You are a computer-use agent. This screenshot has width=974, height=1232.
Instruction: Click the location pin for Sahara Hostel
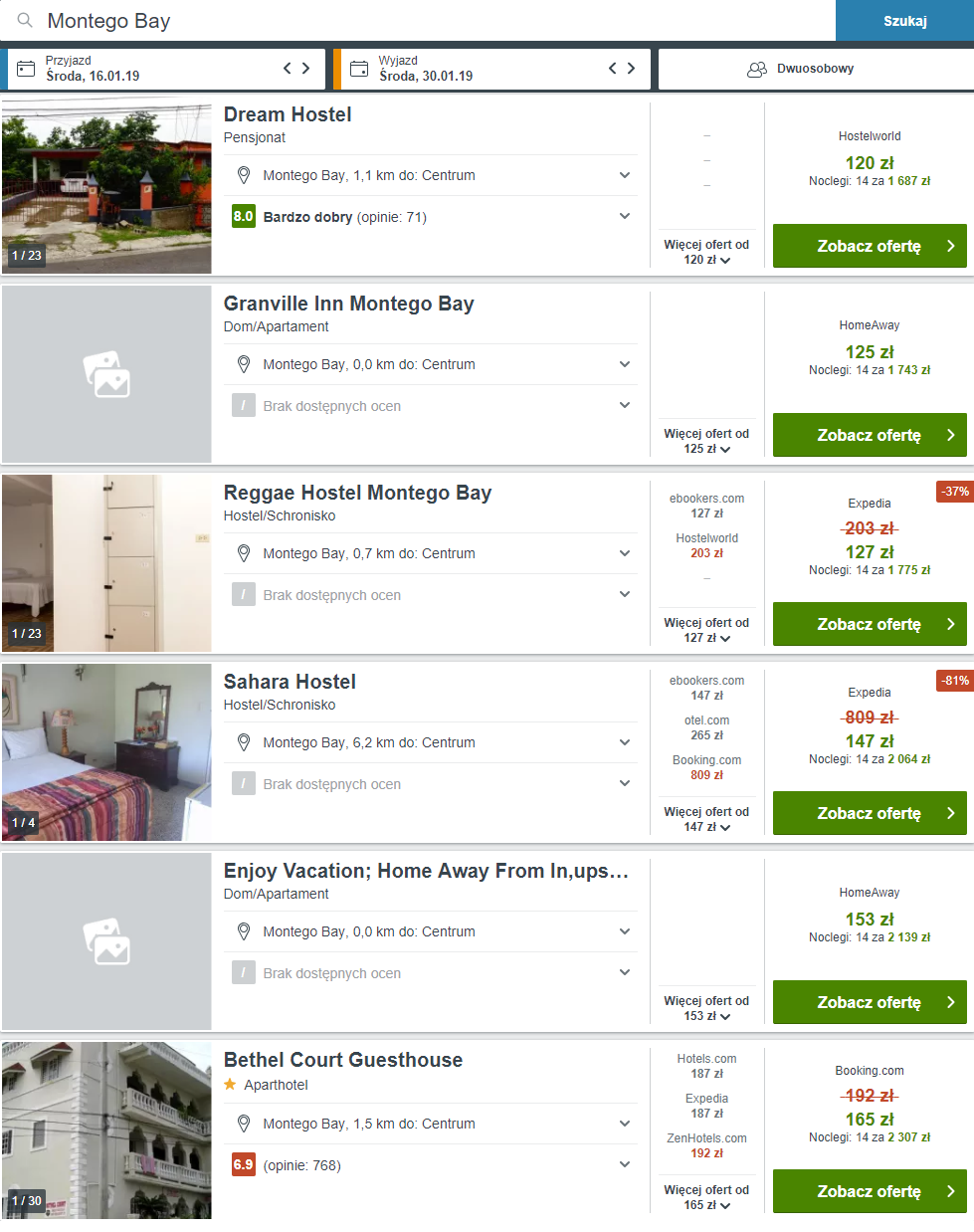(x=243, y=742)
